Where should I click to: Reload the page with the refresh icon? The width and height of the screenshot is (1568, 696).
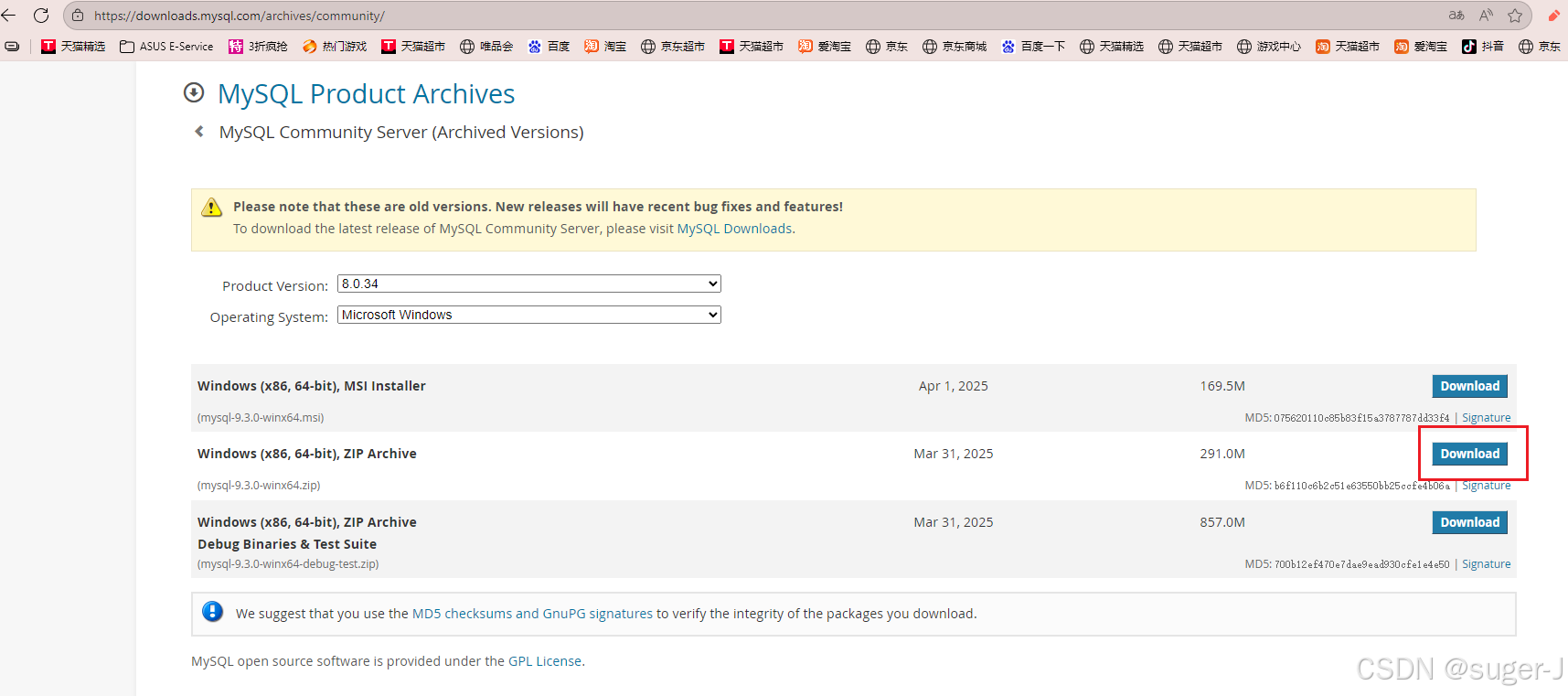pos(41,16)
